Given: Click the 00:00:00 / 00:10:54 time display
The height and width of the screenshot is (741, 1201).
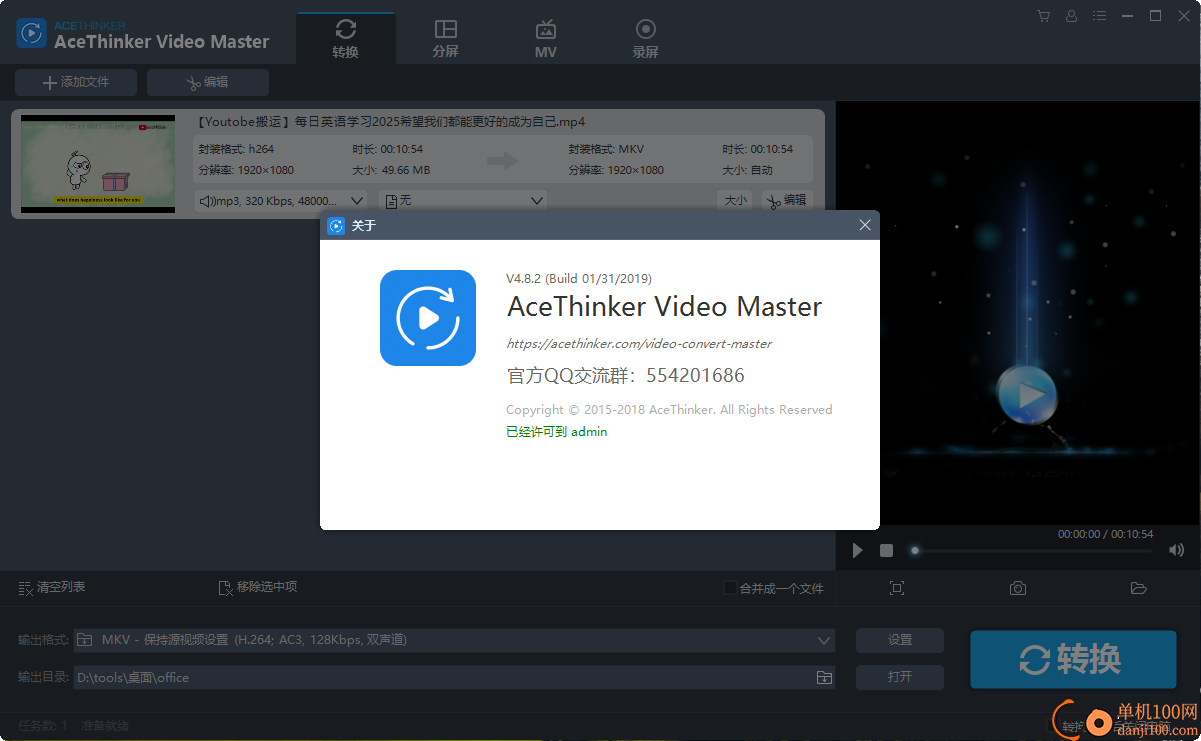Looking at the screenshot, I should pos(1106,534).
